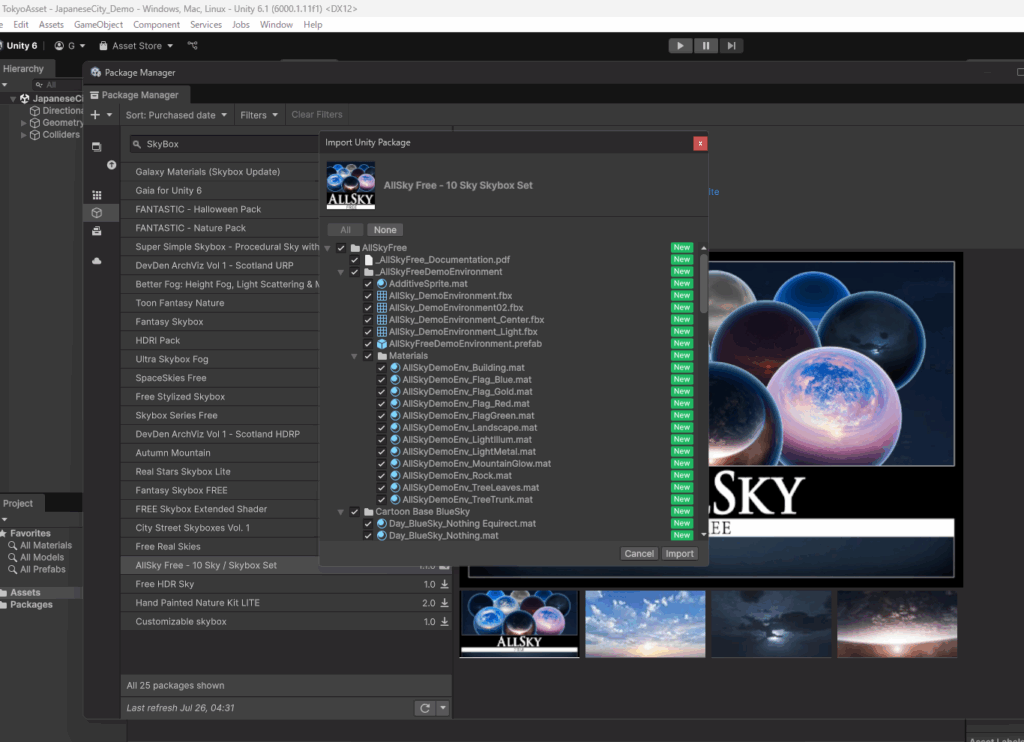The width and height of the screenshot is (1024, 742).
Task: Click the Clear Filters button
Action: click(317, 114)
